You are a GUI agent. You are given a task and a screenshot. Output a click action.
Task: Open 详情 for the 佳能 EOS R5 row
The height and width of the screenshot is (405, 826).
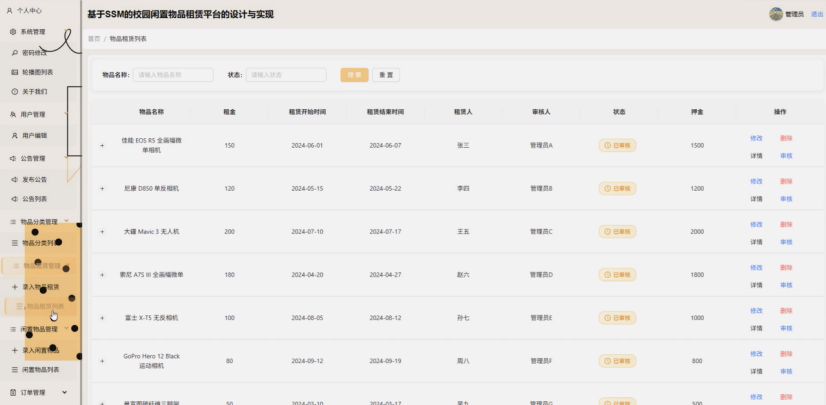tap(756, 156)
